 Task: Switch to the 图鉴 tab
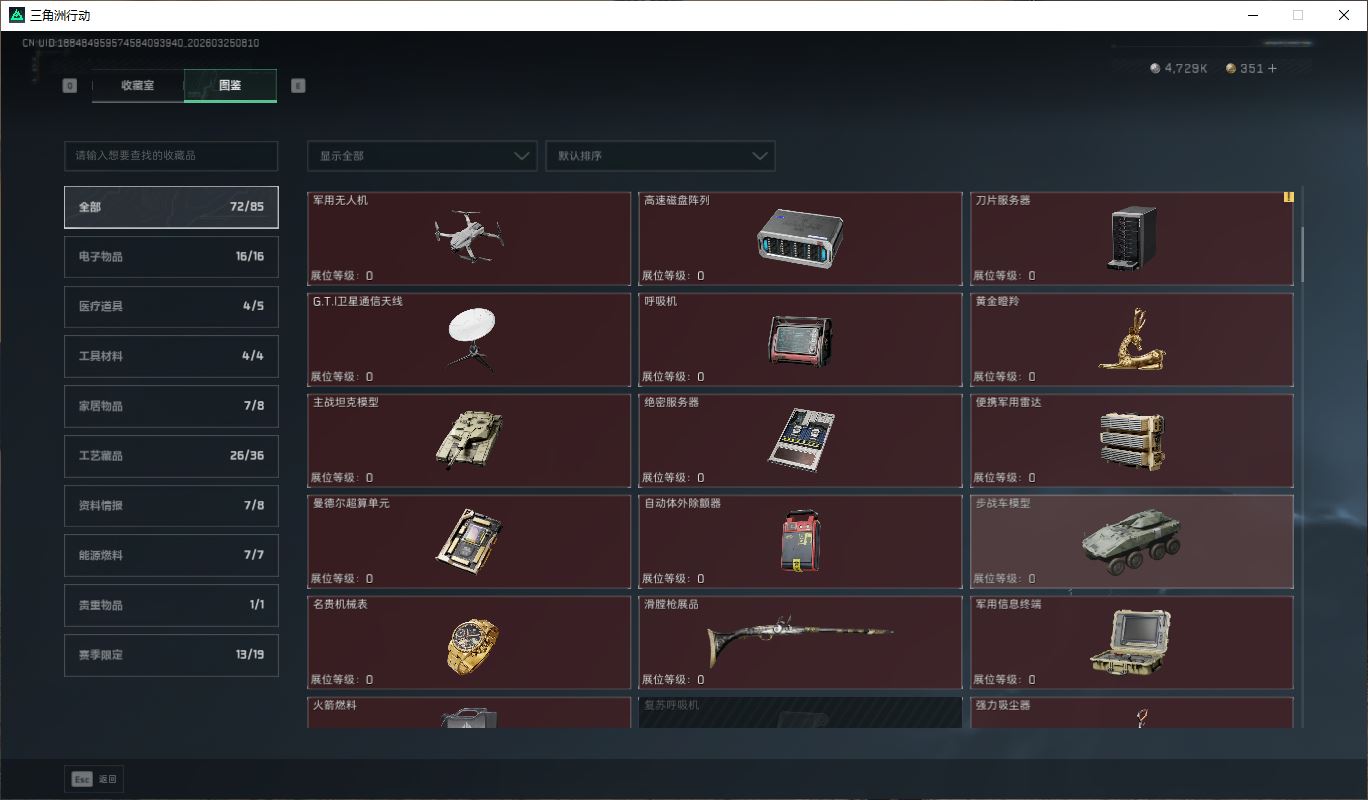tap(230, 86)
